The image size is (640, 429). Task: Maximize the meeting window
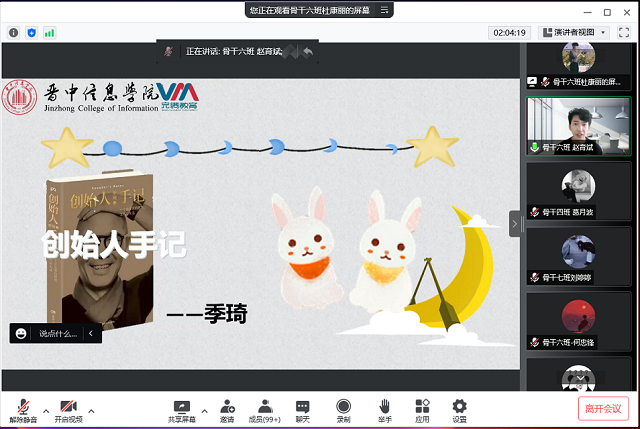[x=607, y=12]
